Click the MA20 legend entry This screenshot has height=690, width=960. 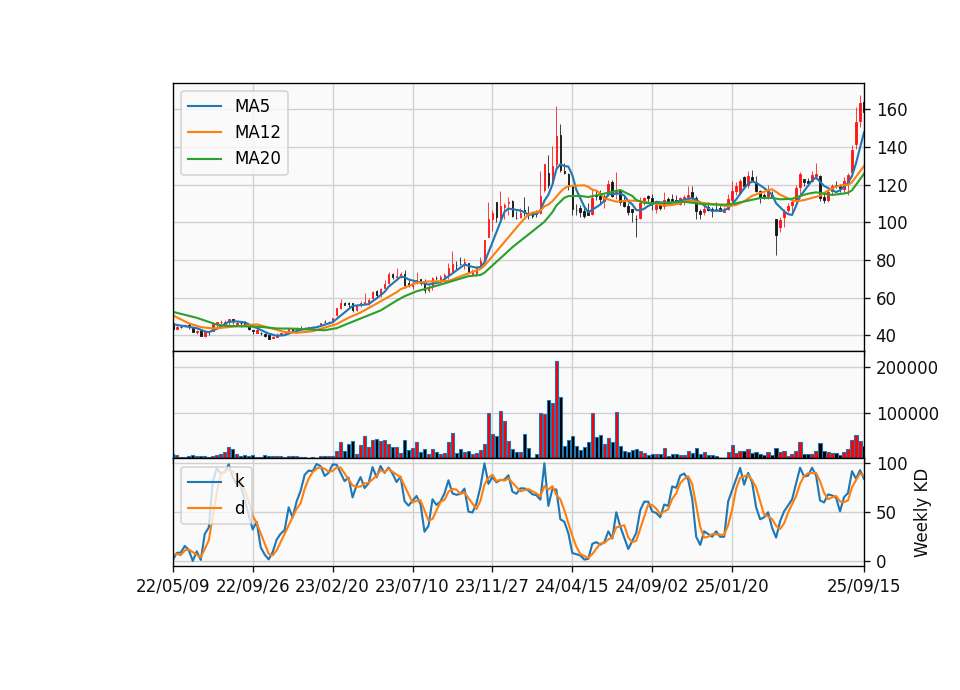234,159
